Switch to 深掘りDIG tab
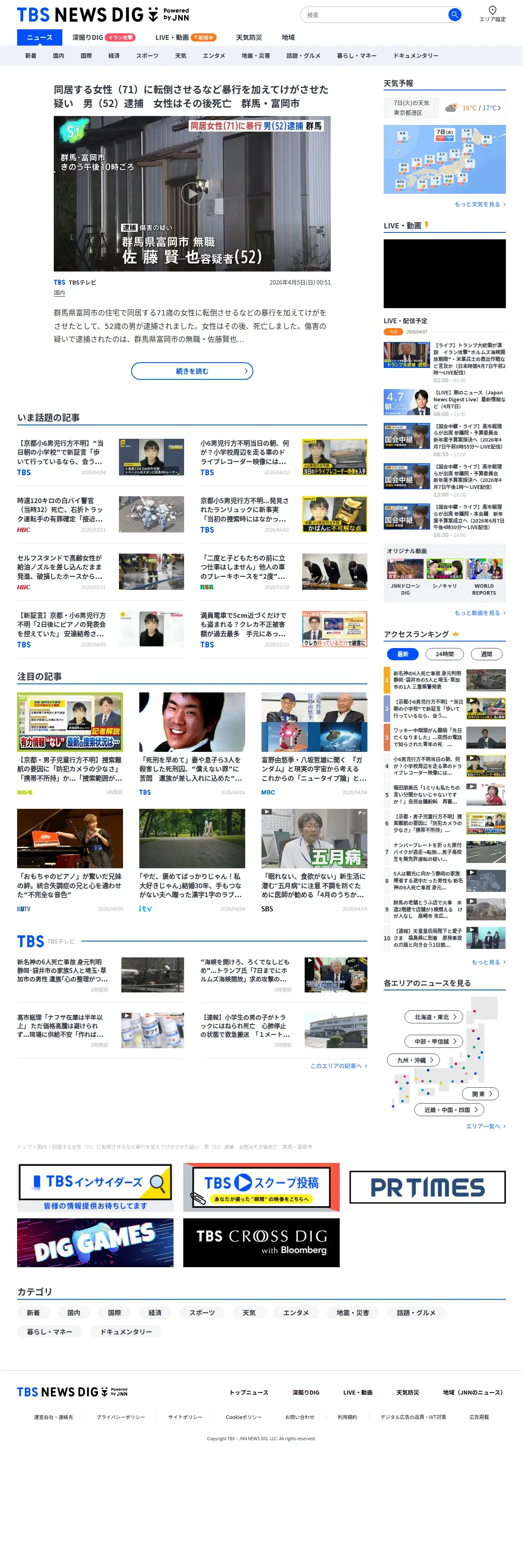Viewport: 523px width, 1568px height. tap(103, 37)
